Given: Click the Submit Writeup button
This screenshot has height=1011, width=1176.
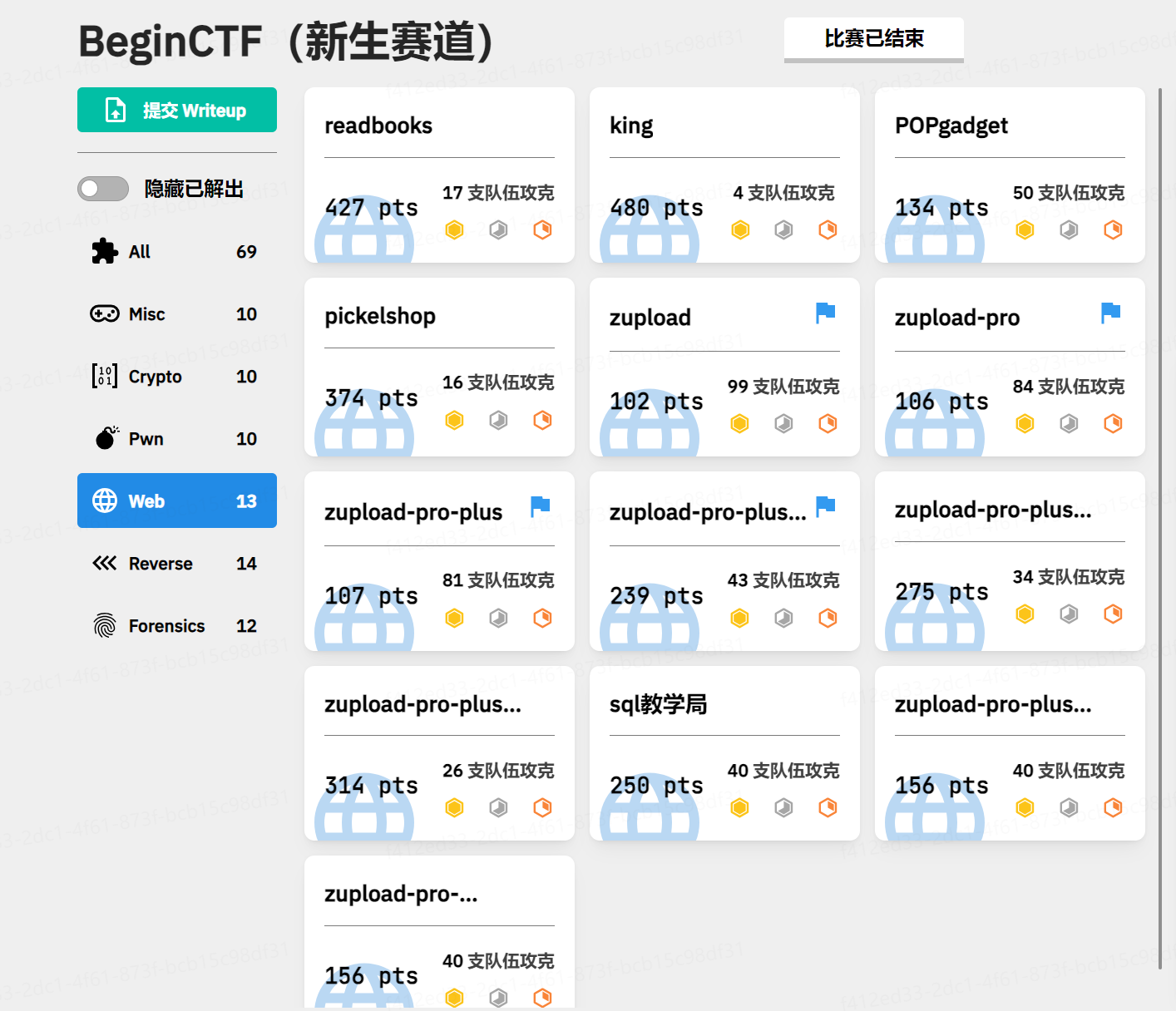Looking at the screenshot, I should pos(177,110).
